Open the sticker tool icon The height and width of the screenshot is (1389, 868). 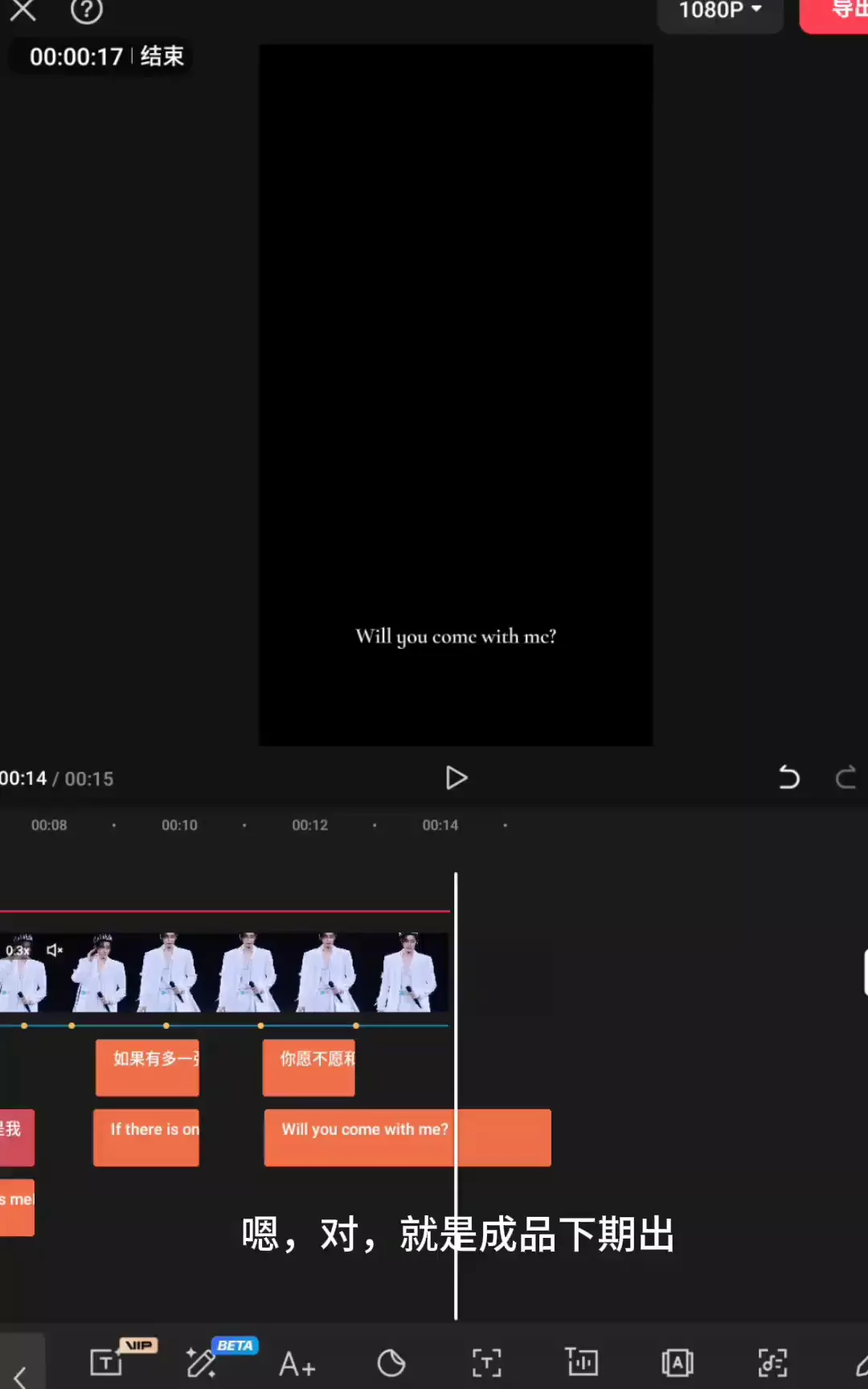391,1363
